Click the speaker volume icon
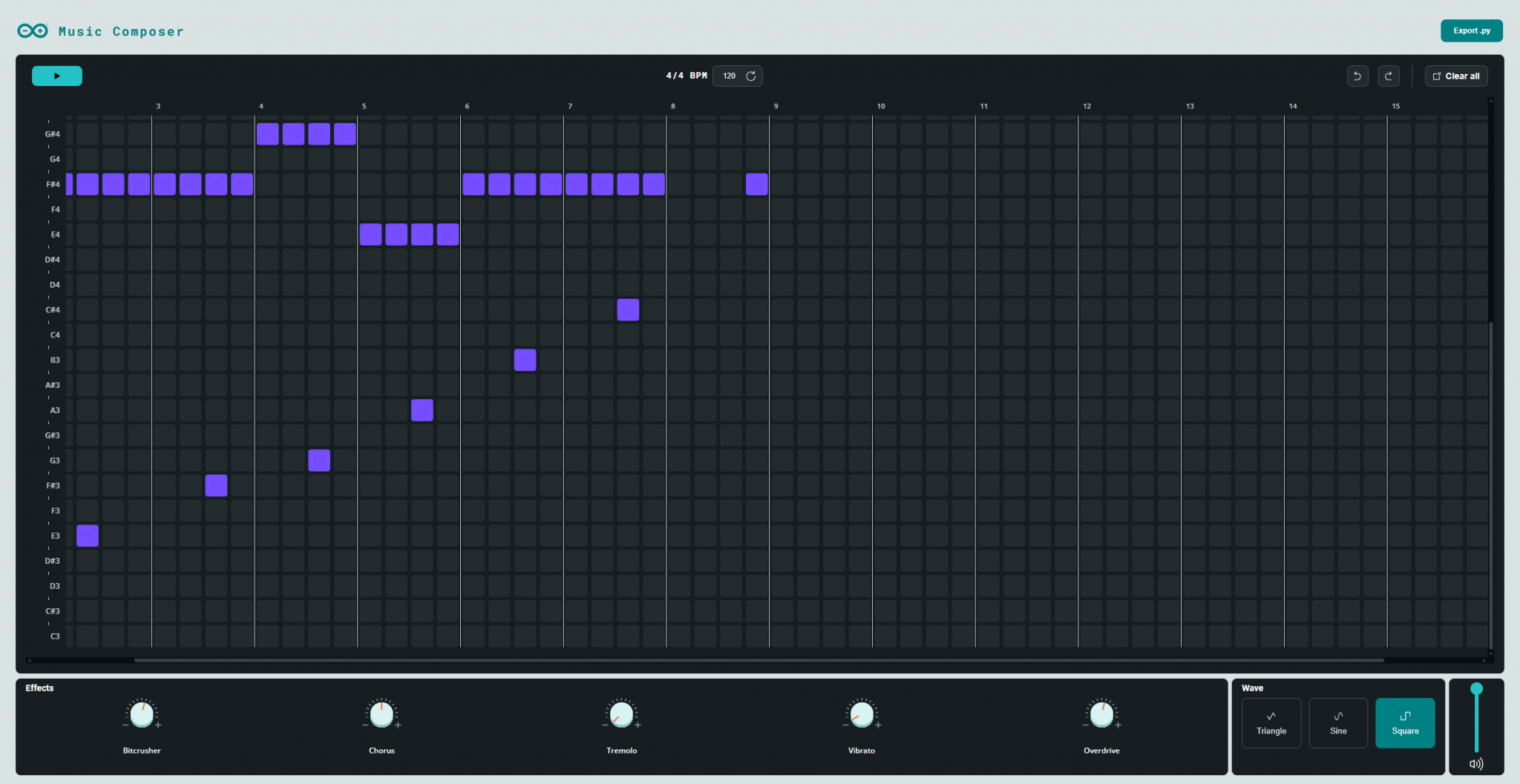The width and height of the screenshot is (1520, 784). 1476,764
